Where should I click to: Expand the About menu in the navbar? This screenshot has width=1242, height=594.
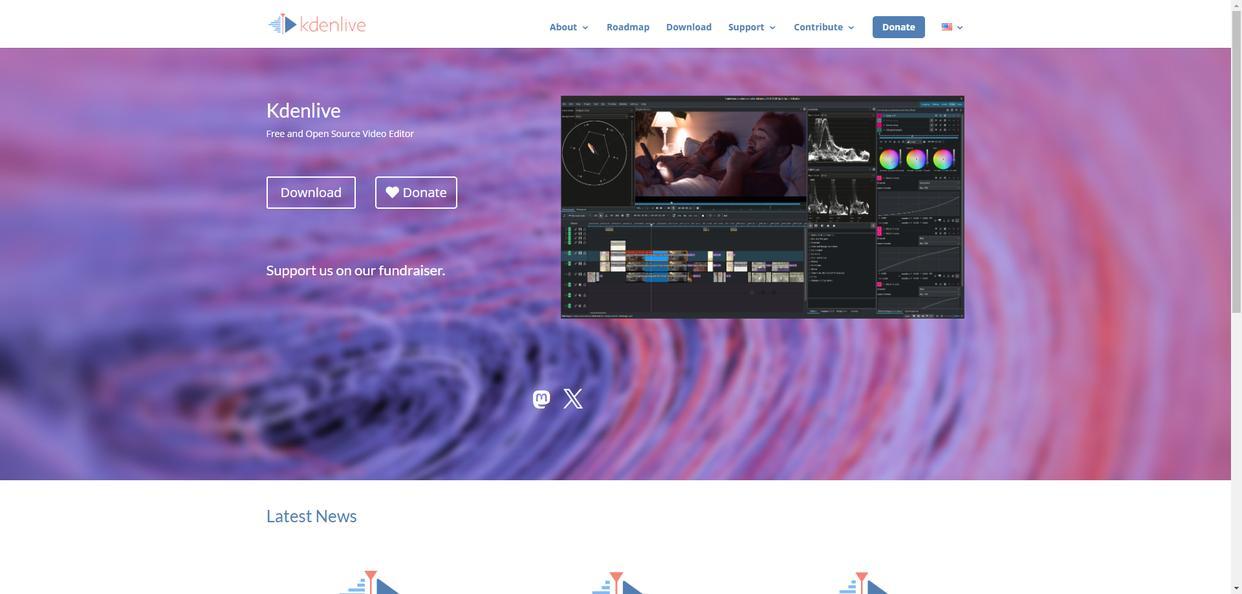[x=568, y=27]
